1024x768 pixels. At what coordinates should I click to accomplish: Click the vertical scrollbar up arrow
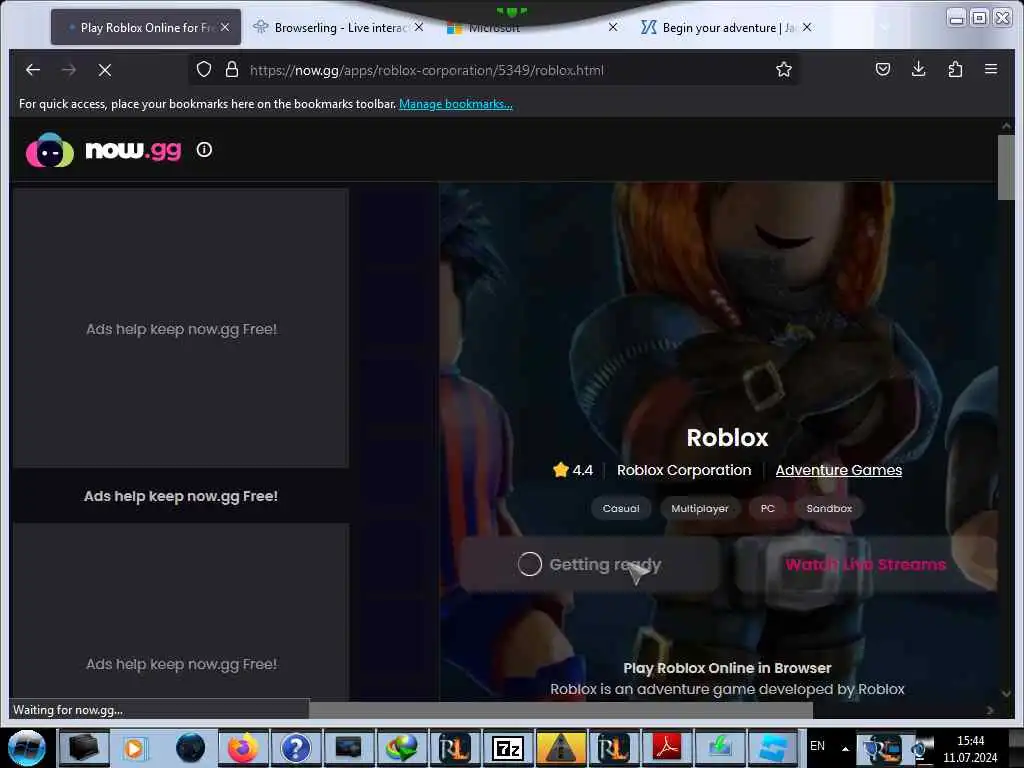click(x=1006, y=126)
